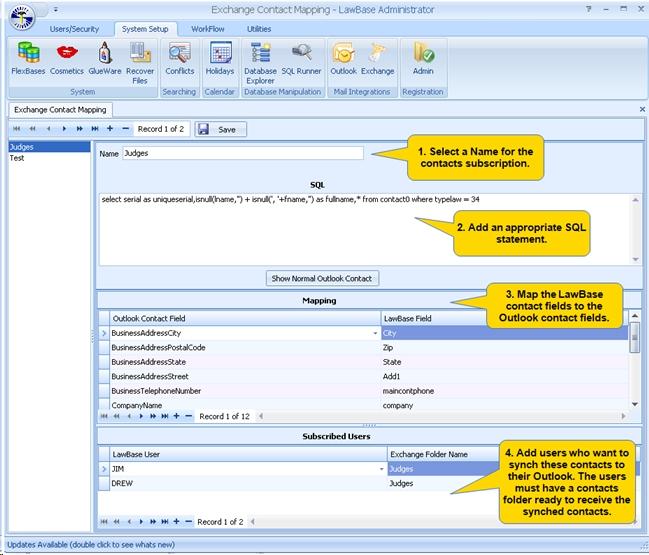Click into the SQL statement text area
The image size is (649, 555).
[364, 230]
